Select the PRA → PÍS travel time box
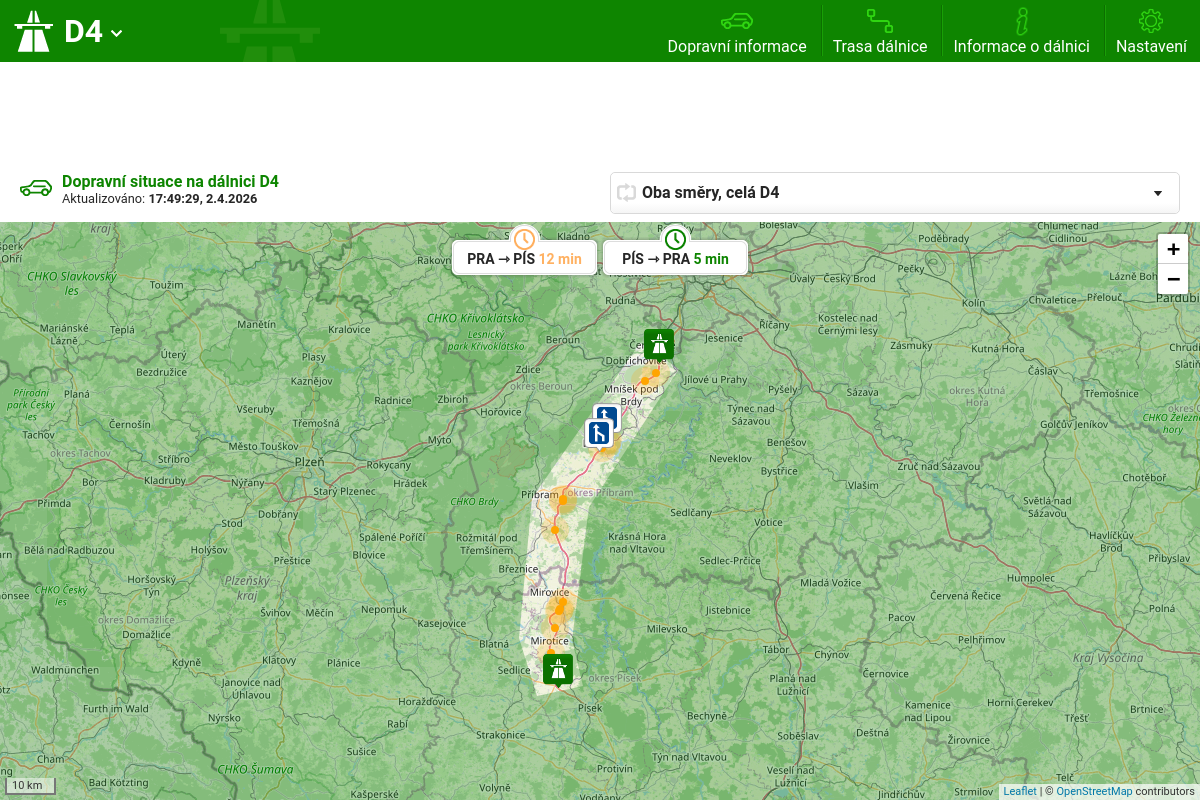The width and height of the screenshot is (1200, 800). click(524, 259)
